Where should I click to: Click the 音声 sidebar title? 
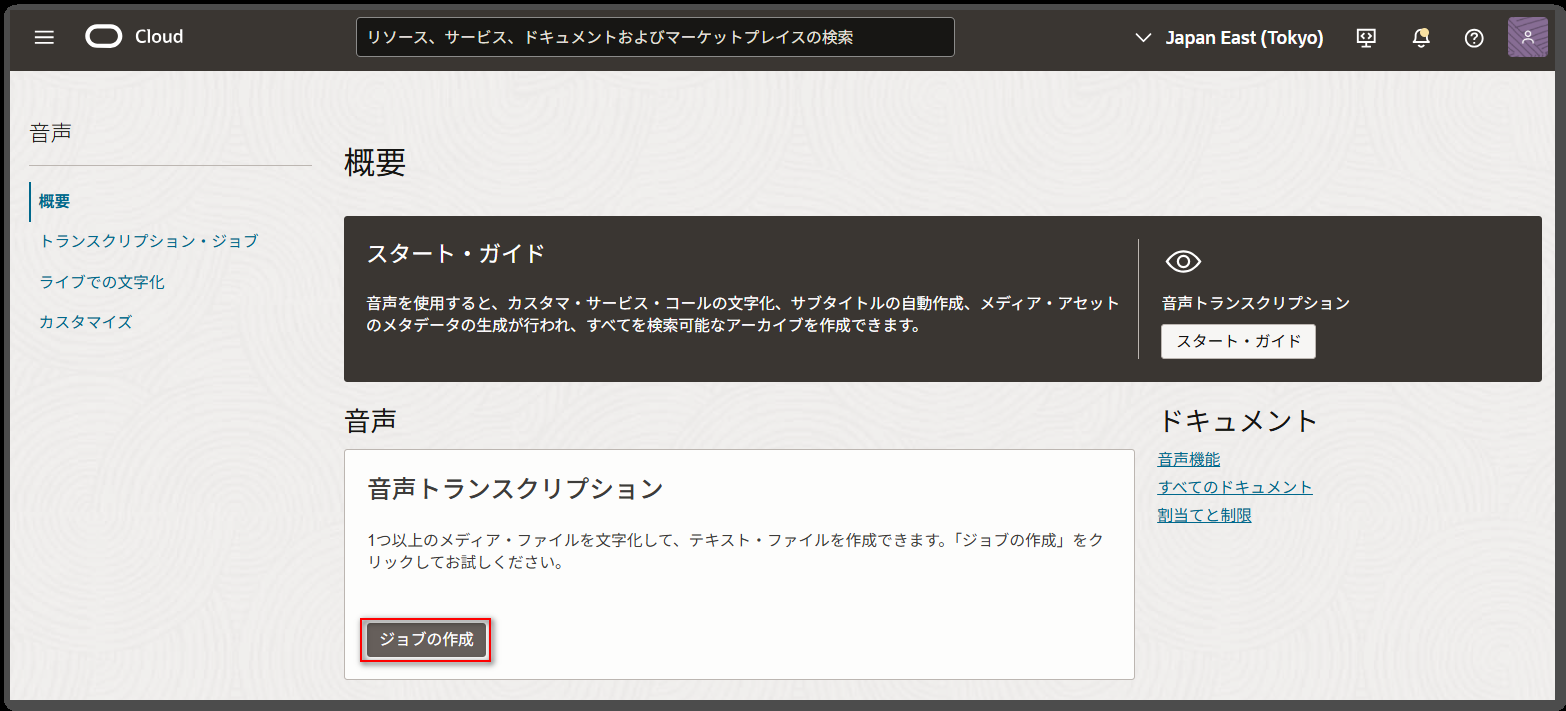pyautogui.click(x=50, y=132)
